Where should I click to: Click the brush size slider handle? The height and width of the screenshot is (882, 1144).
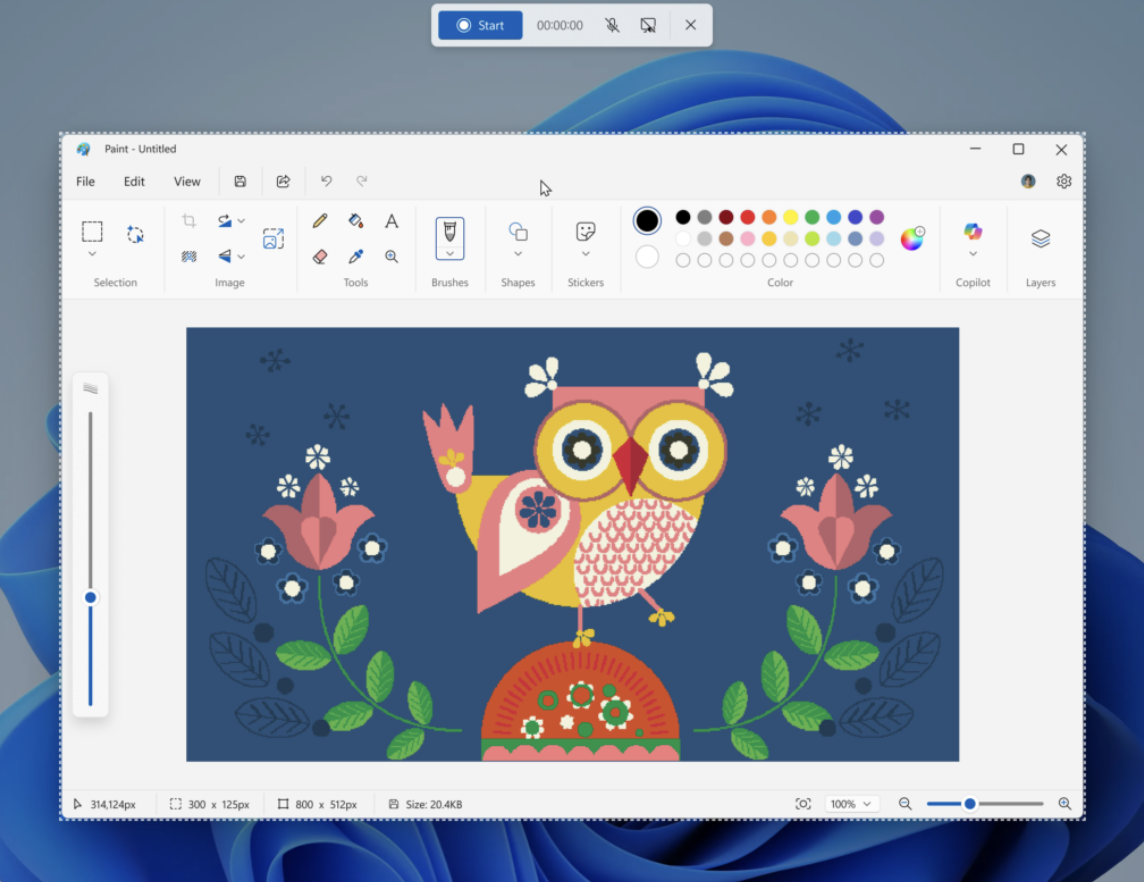[x=90, y=597]
